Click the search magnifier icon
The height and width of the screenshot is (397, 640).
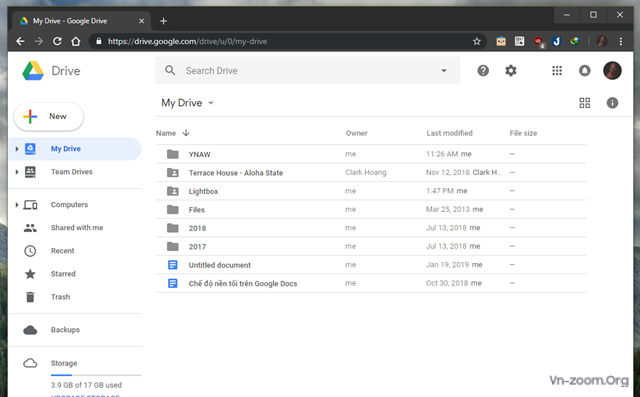(x=170, y=71)
